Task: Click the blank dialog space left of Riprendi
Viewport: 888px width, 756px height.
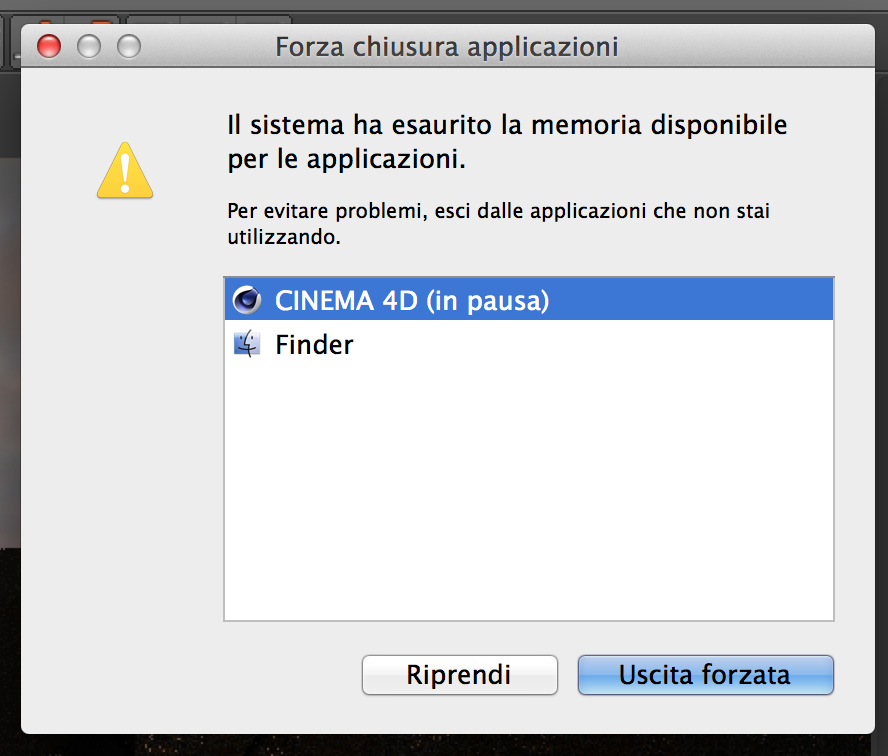Action: click(x=200, y=674)
